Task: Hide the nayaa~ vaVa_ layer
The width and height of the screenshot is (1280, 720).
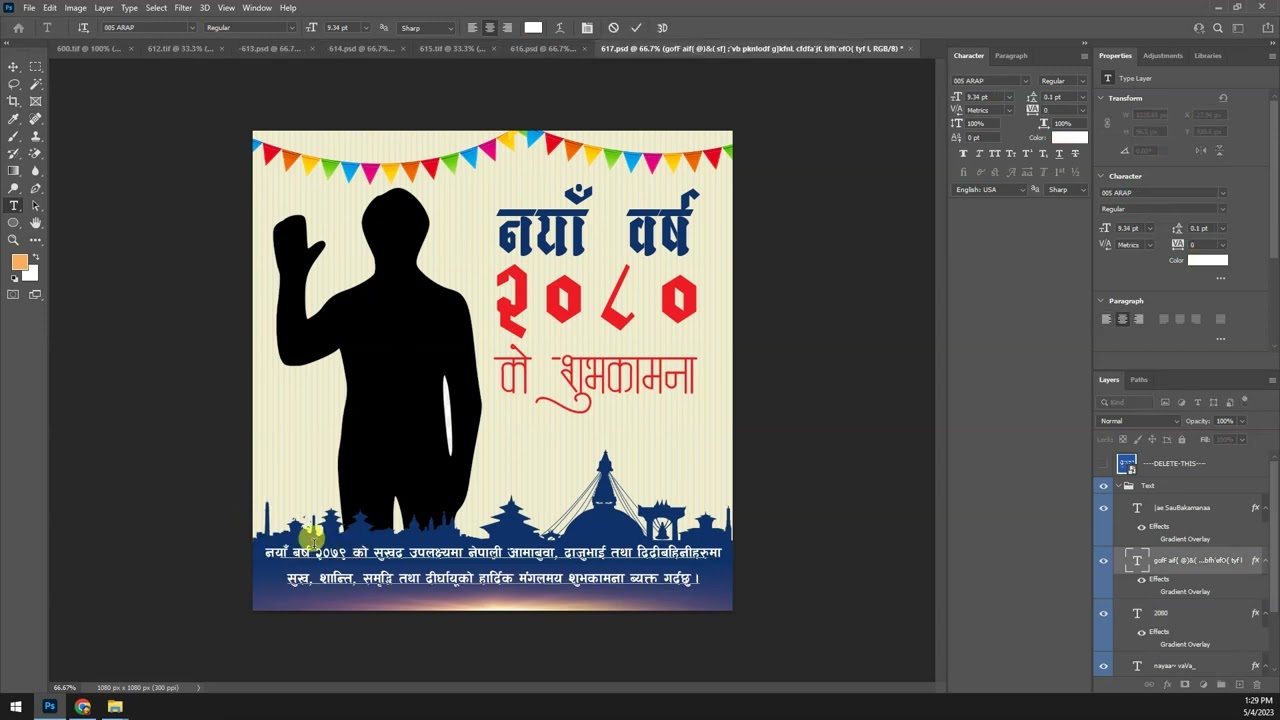Action: [1103, 666]
